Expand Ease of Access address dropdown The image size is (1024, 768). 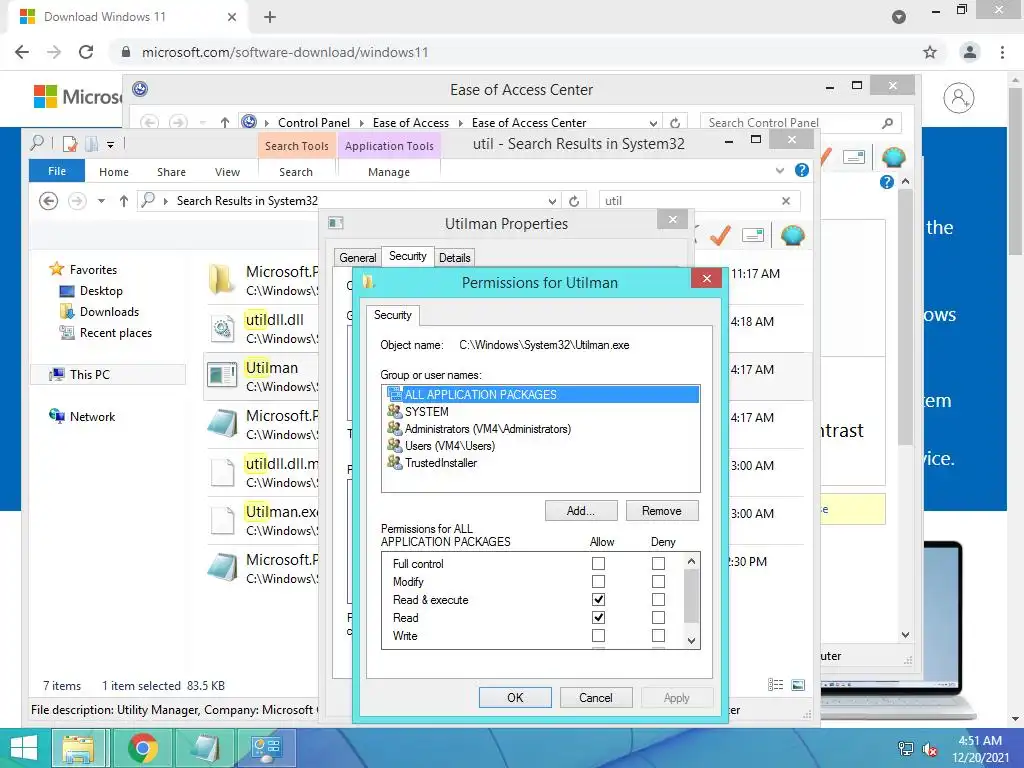pyautogui.click(x=653, y=123)
